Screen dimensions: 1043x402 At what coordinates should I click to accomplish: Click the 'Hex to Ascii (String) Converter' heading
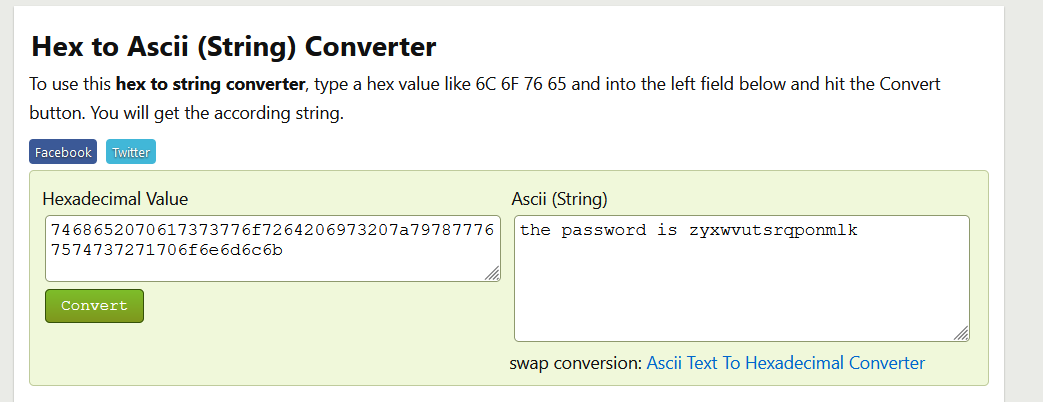click(234, 46)
